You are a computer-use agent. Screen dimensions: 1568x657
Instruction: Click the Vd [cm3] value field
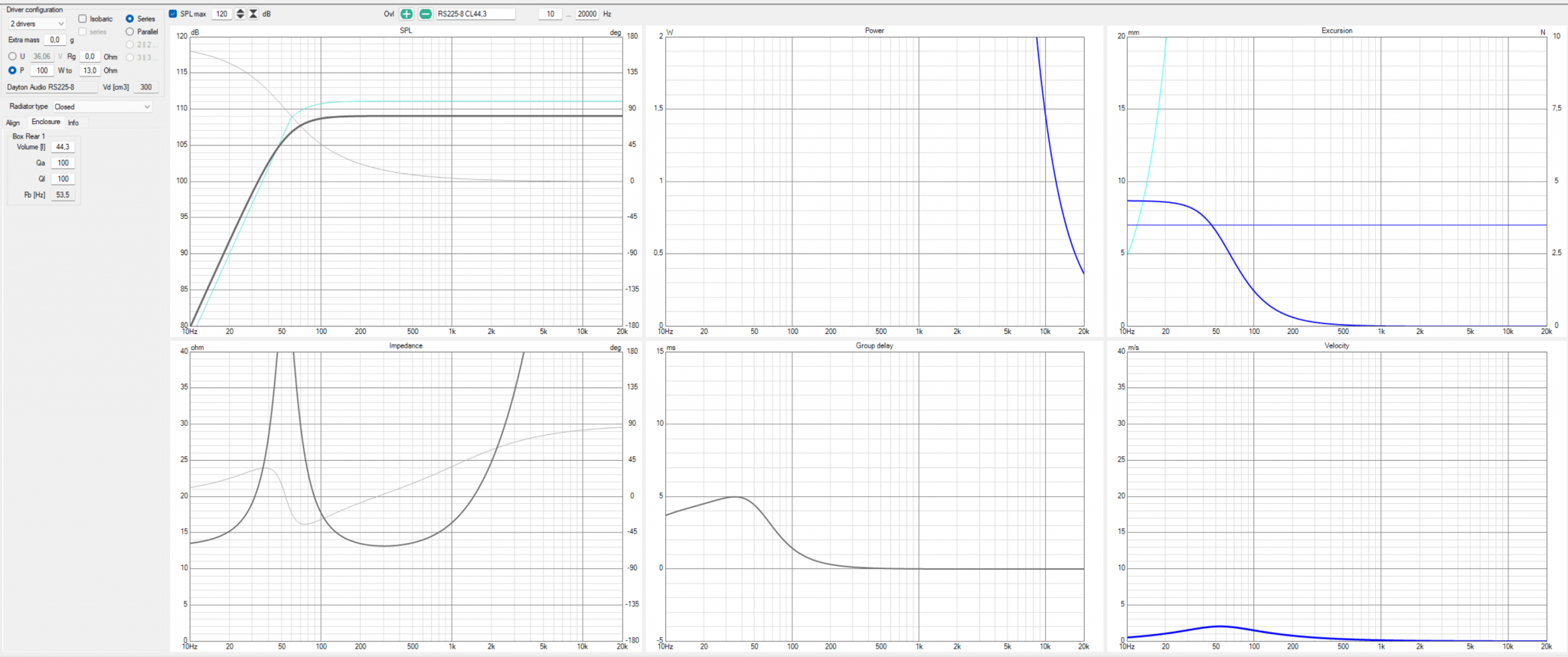145,87
